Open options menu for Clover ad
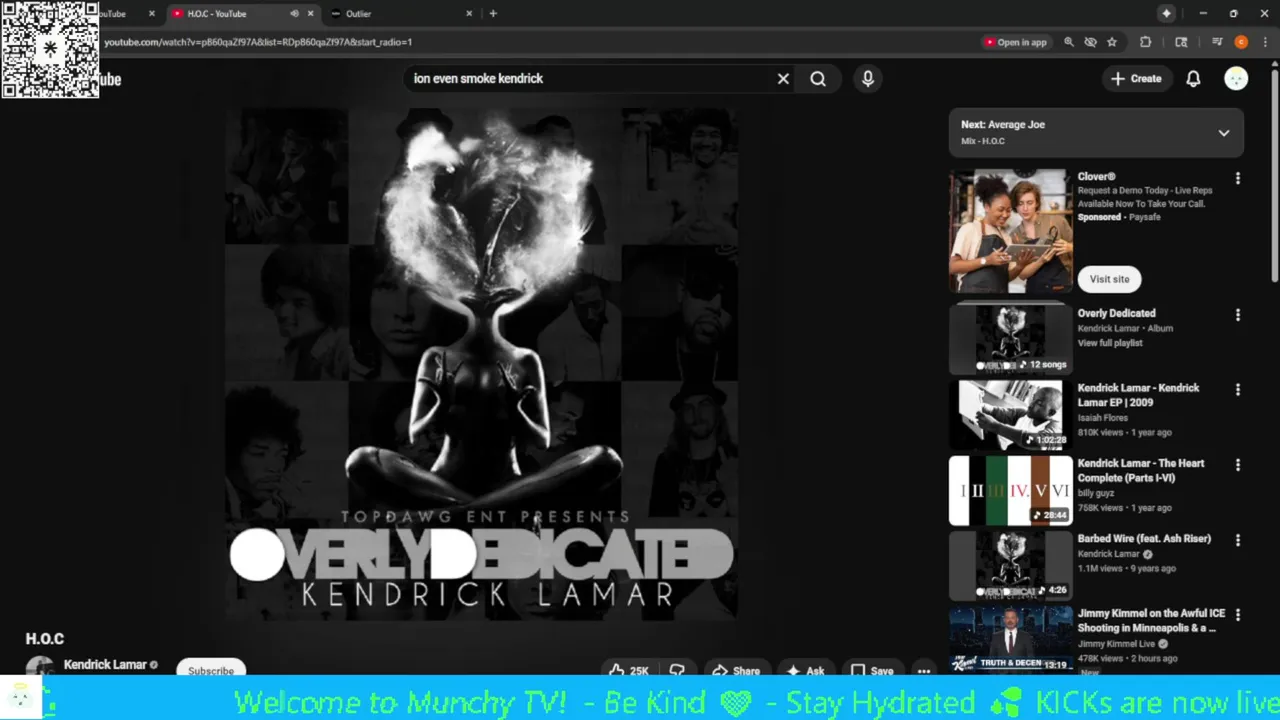This screenshot has height=720, width=1280. (x=1237, y=178)
